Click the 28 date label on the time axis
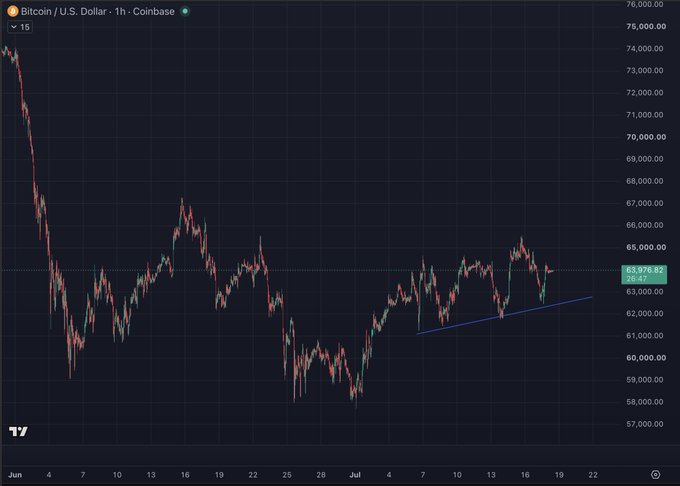The image size is (680, 486). tap(321, 475)
